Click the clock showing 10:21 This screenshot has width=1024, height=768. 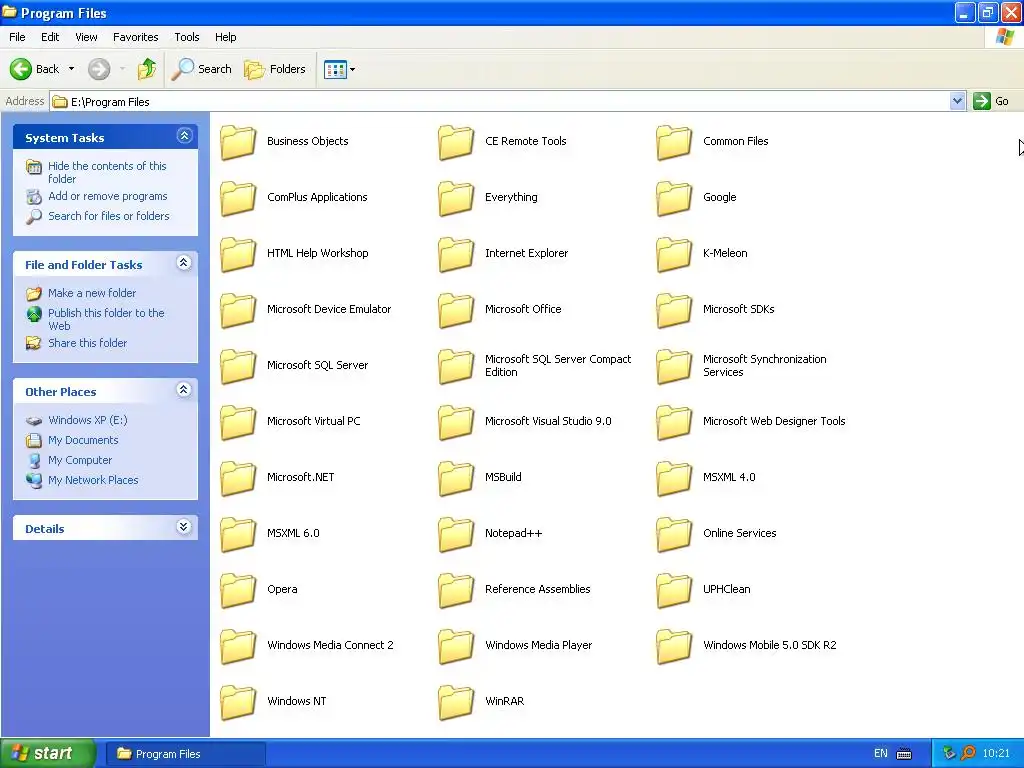coord(996,754)
